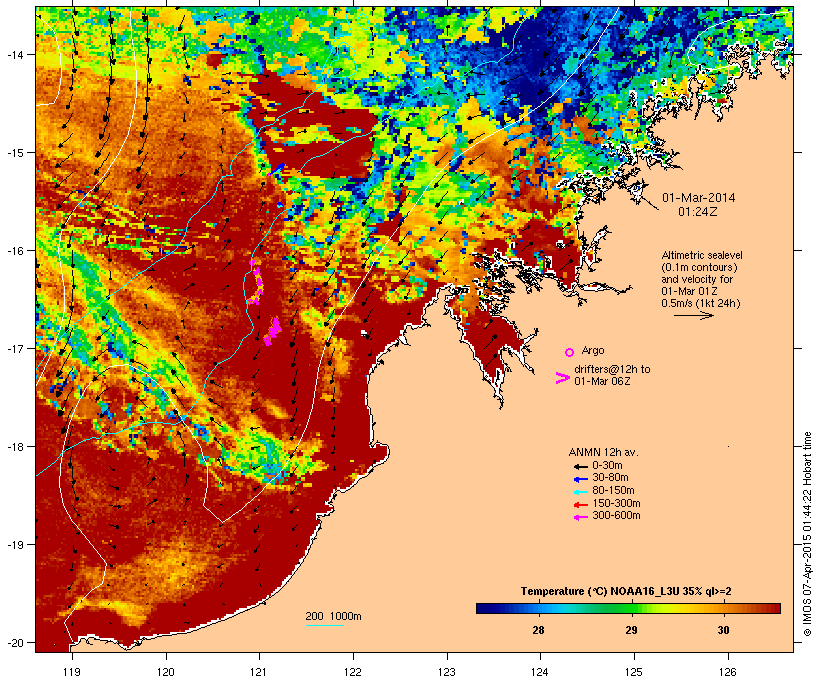Image resolution: width=820 pixels, height=680 pixels.
Task: Click the latitude label -19
Action: 14,545
